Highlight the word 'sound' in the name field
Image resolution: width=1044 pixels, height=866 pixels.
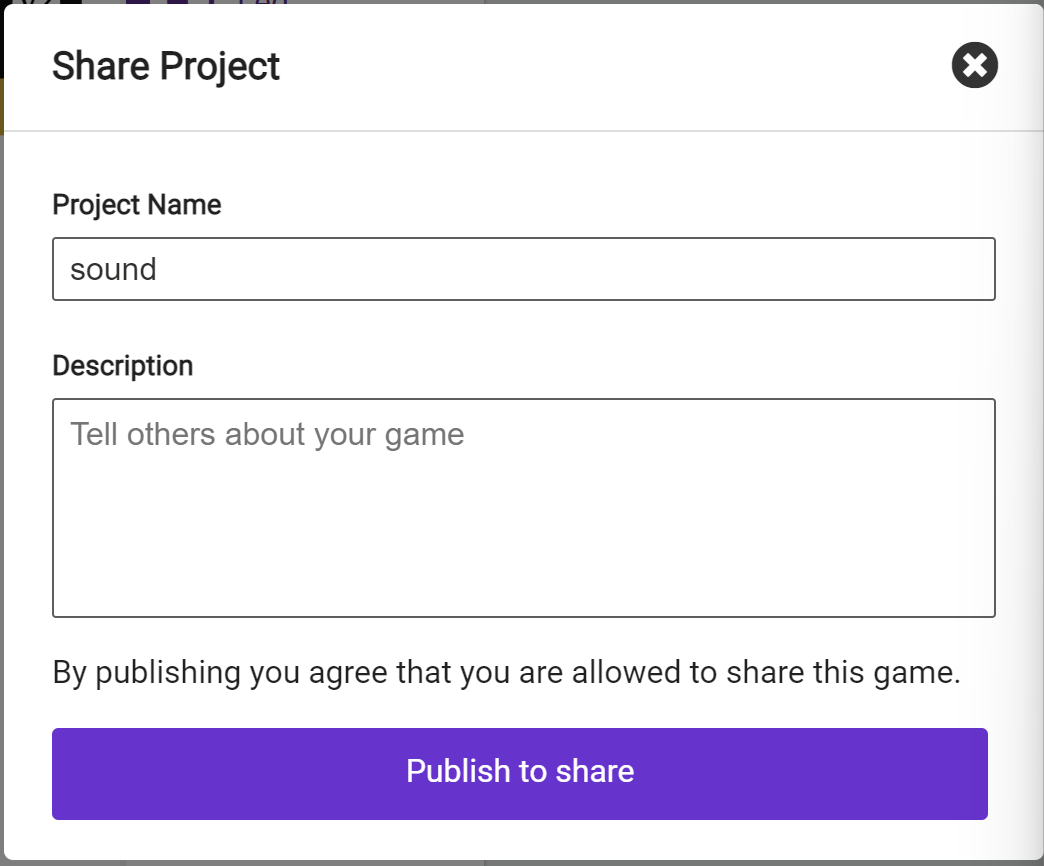[113, 268]
